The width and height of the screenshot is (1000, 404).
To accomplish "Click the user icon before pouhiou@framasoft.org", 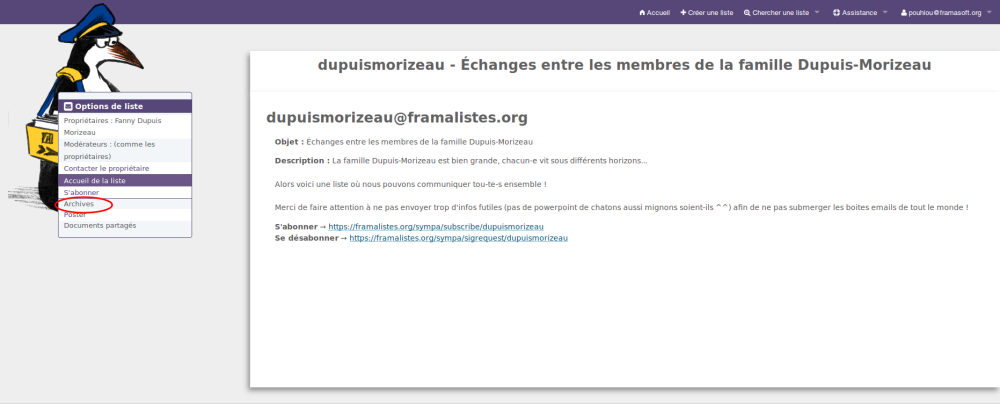I will pyautogui.click(x=903, y=13).
